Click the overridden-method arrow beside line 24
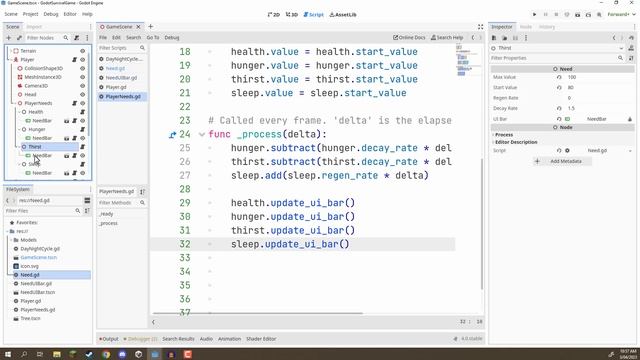This screenshot has height=360, width=640. (x=172, y=135)
